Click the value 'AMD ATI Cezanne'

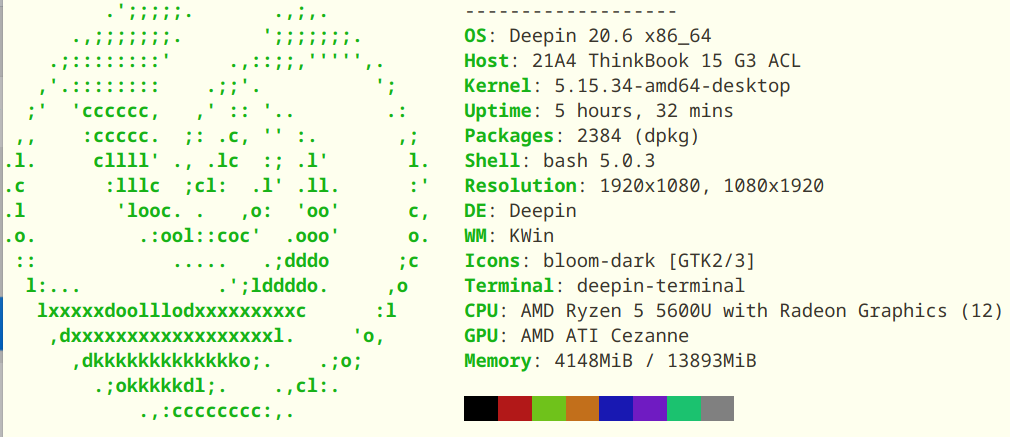604,336
